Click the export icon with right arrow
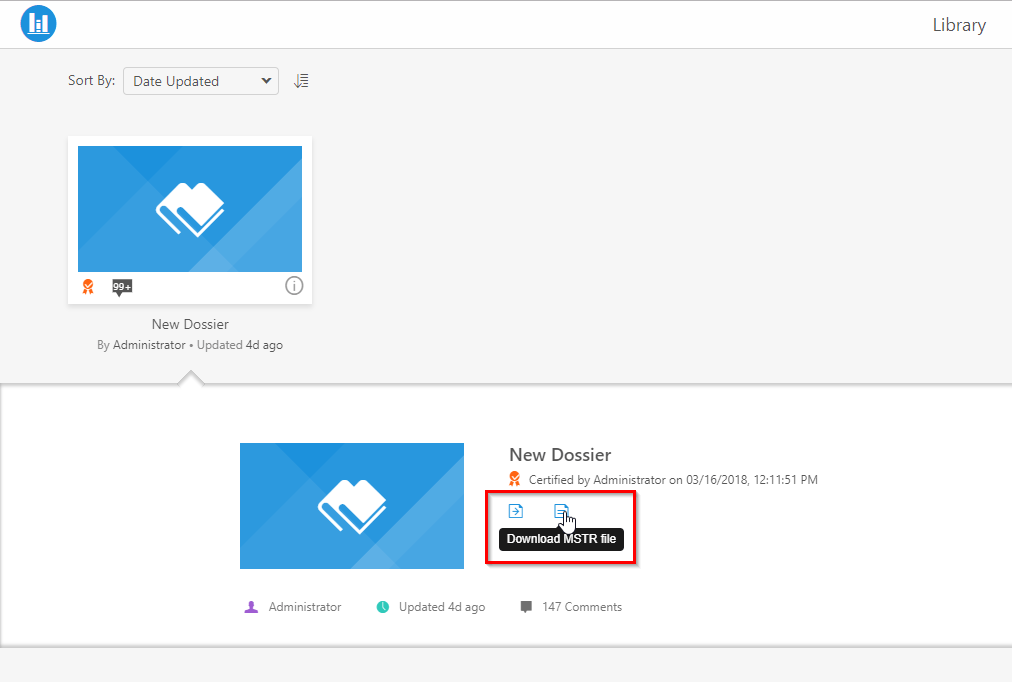Viewport: 1012px width, 682px height. pyautogui.click(x=516, y=511)
